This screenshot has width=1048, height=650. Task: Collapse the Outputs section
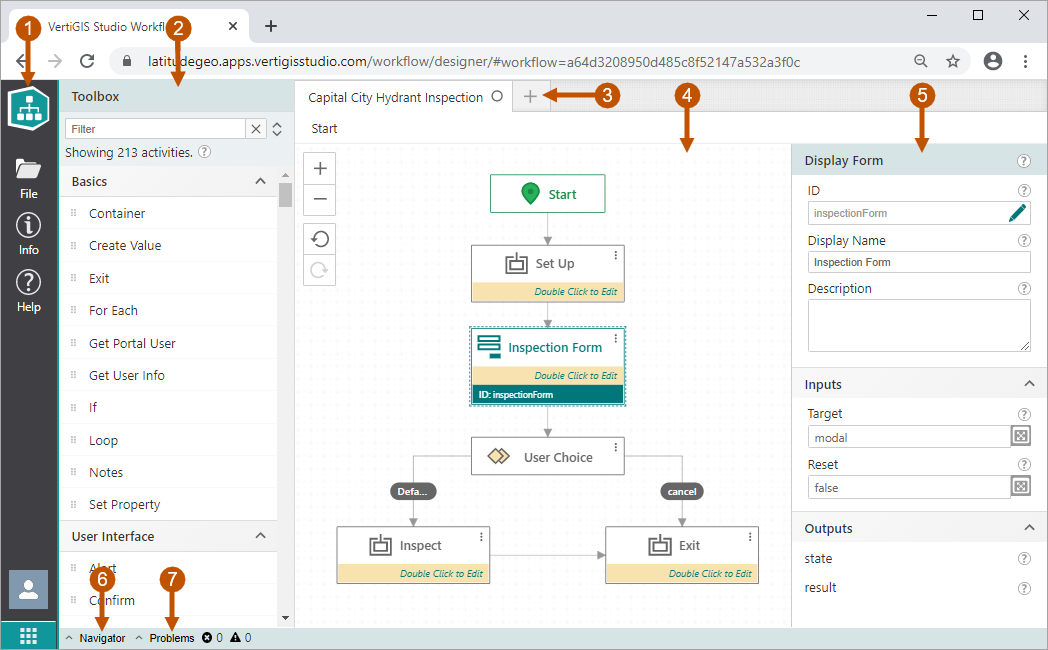(1029, 527)
